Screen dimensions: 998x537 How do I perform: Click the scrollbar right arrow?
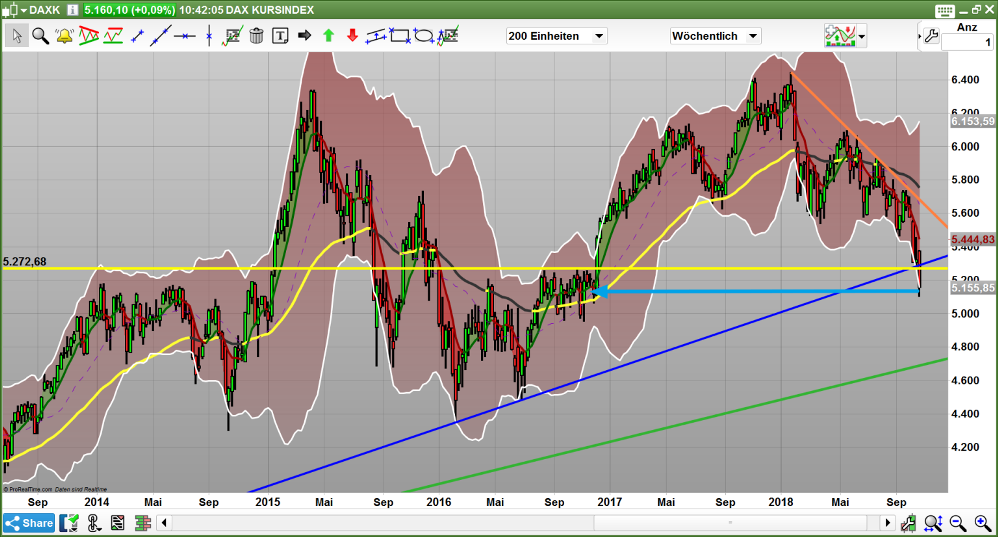pos(888,523)
